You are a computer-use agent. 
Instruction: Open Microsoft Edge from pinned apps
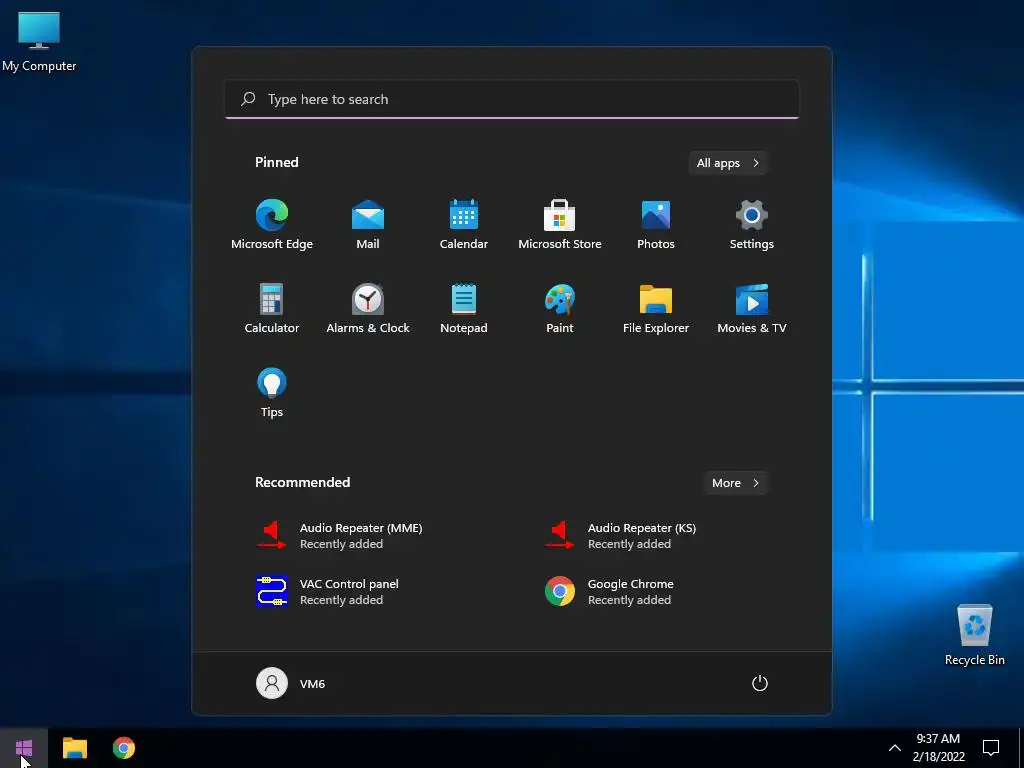coord(272,224)
